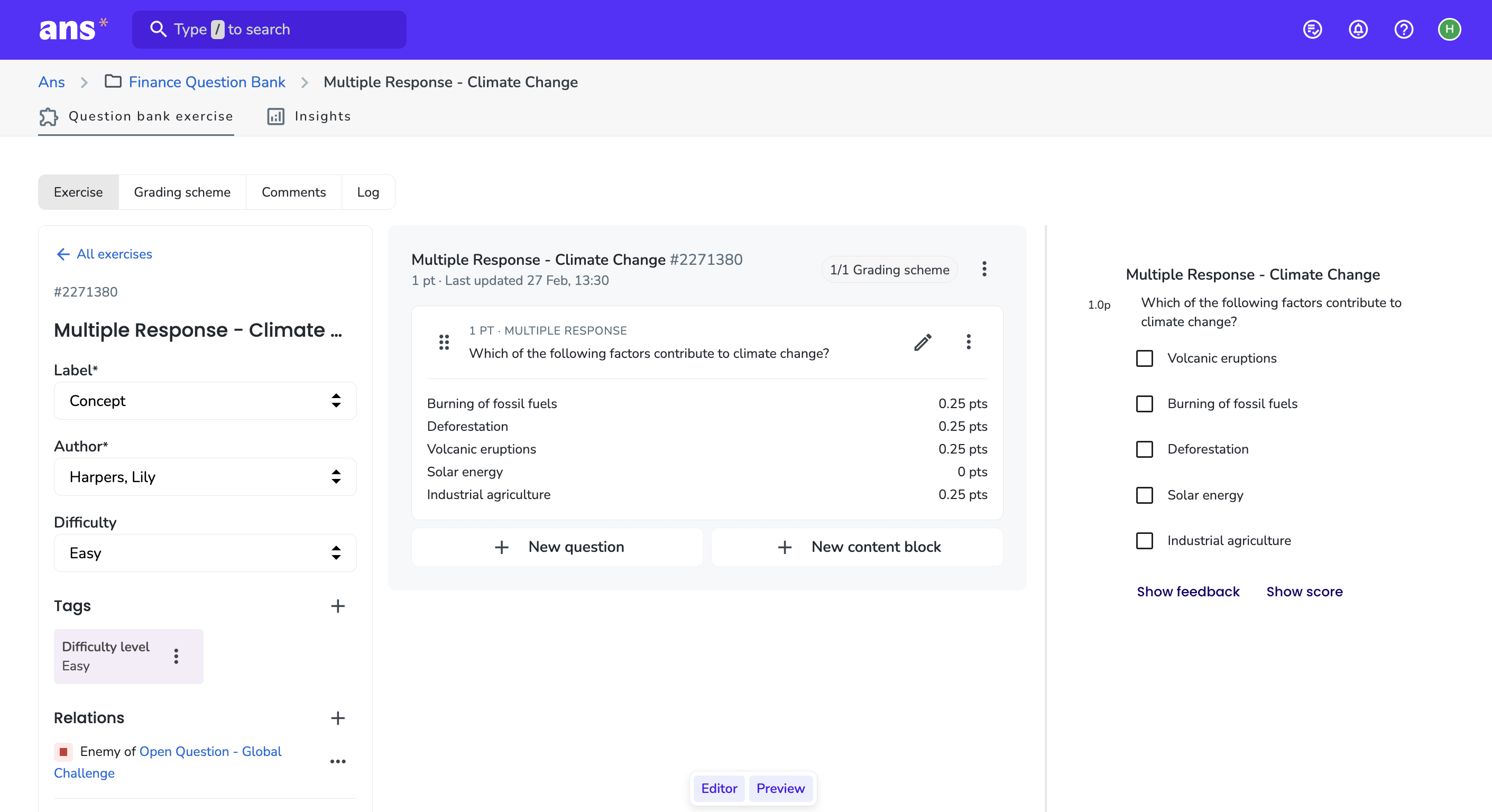
Task: Click the Insights chart icon
Action: (275, 116)
